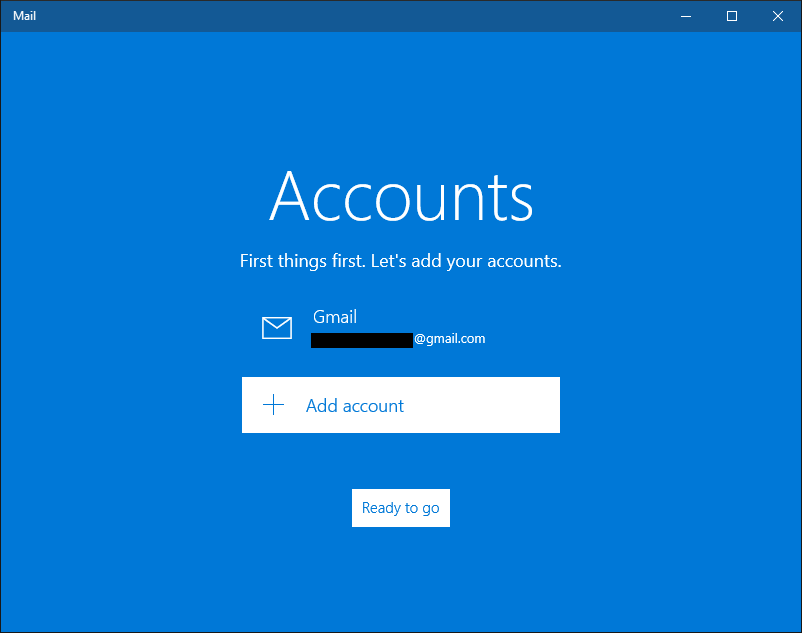The height and width of the screenshot is (633, 802).
Task: Select the Gmail account name label
Action: tap(335, 317)
